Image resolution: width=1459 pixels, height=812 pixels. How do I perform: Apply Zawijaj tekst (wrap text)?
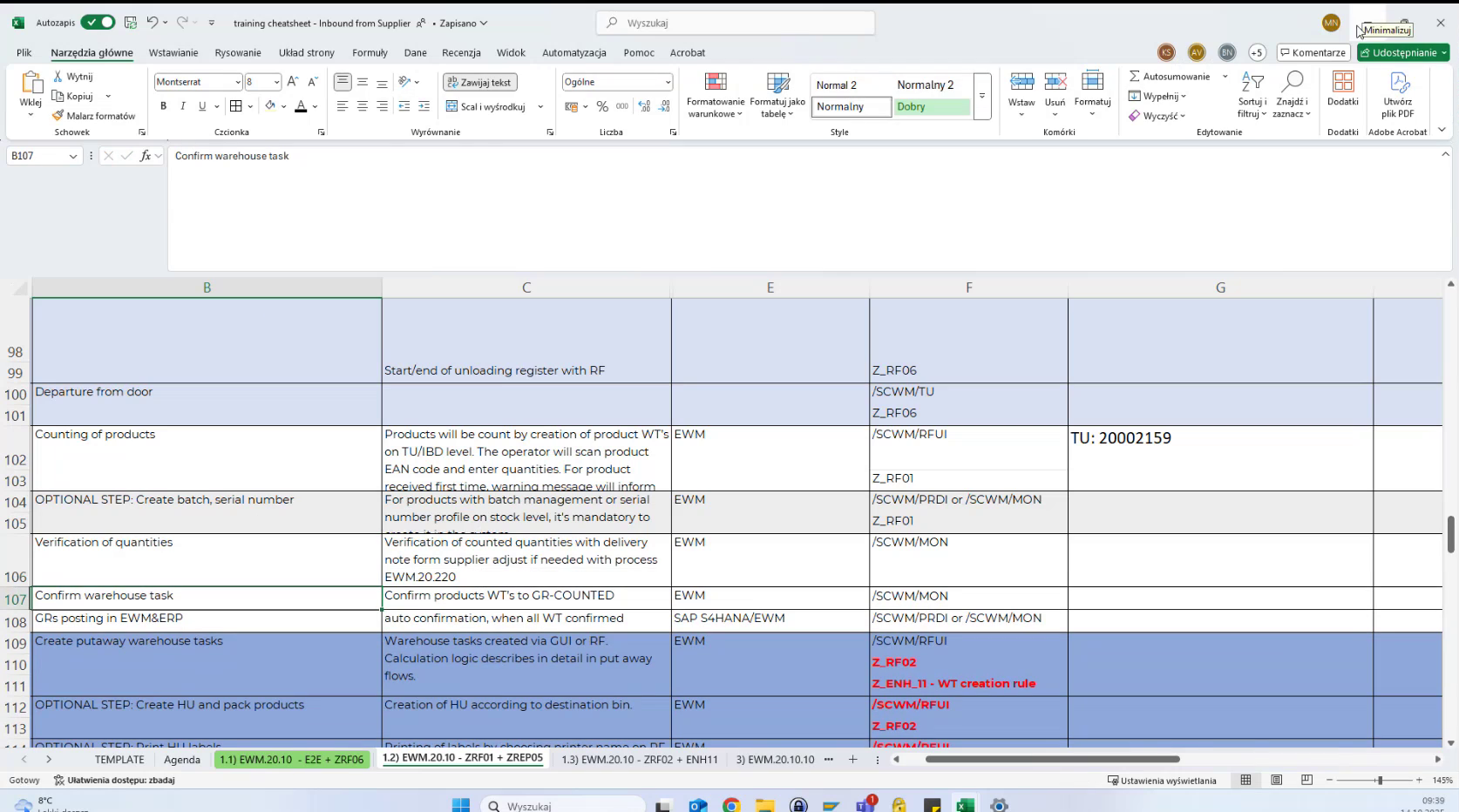coord(479,82)
